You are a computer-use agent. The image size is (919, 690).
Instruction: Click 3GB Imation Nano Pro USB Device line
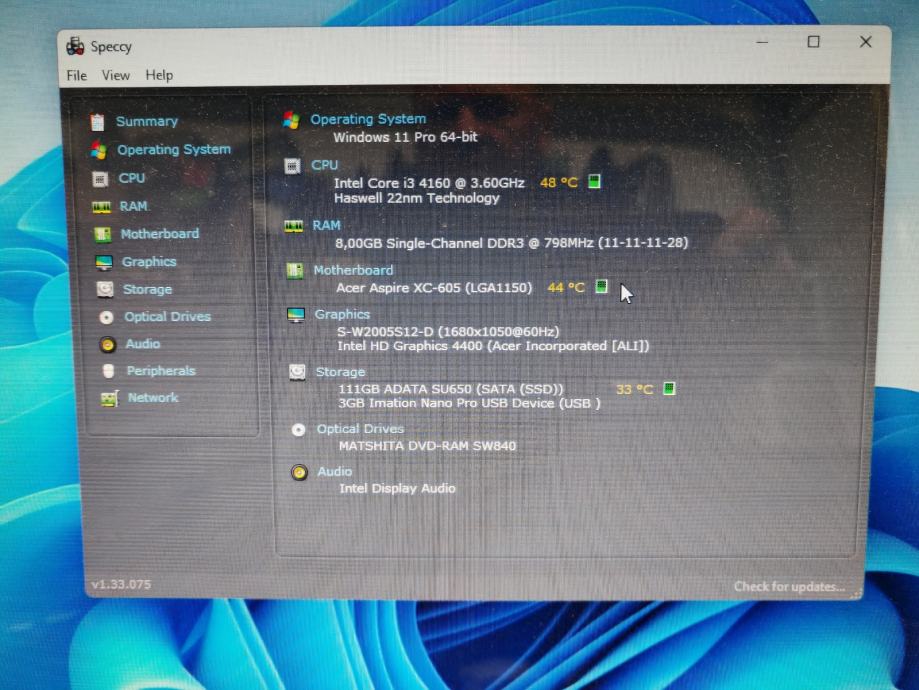coord(469,403)
